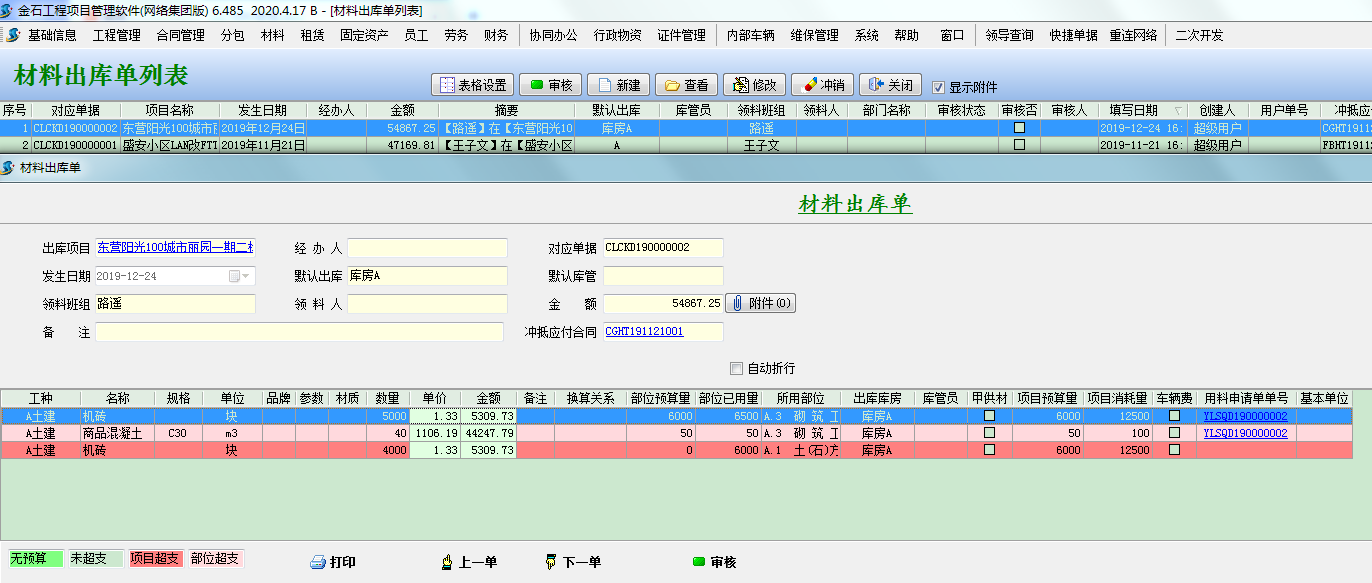Open the 附件(0) attachments button

click(x=760, y=303)
